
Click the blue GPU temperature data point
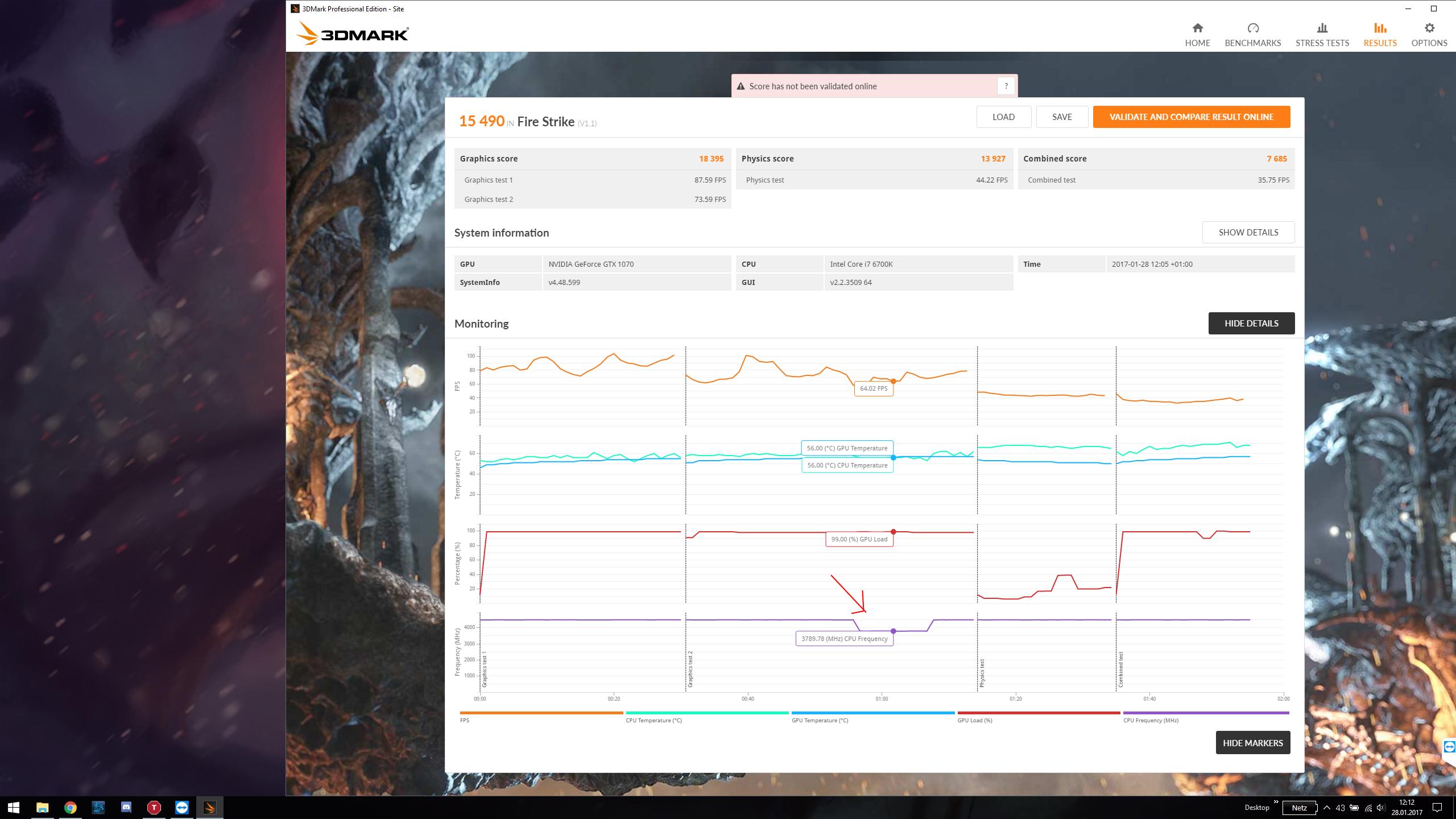click(x=893, y=457)
